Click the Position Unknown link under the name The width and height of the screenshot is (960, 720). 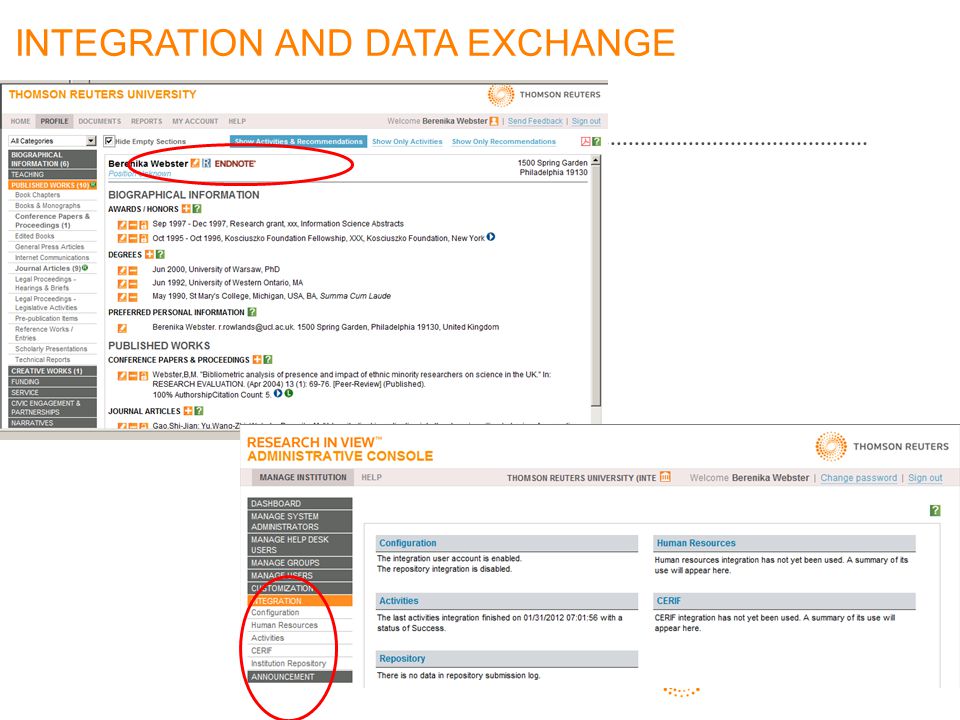140,174
